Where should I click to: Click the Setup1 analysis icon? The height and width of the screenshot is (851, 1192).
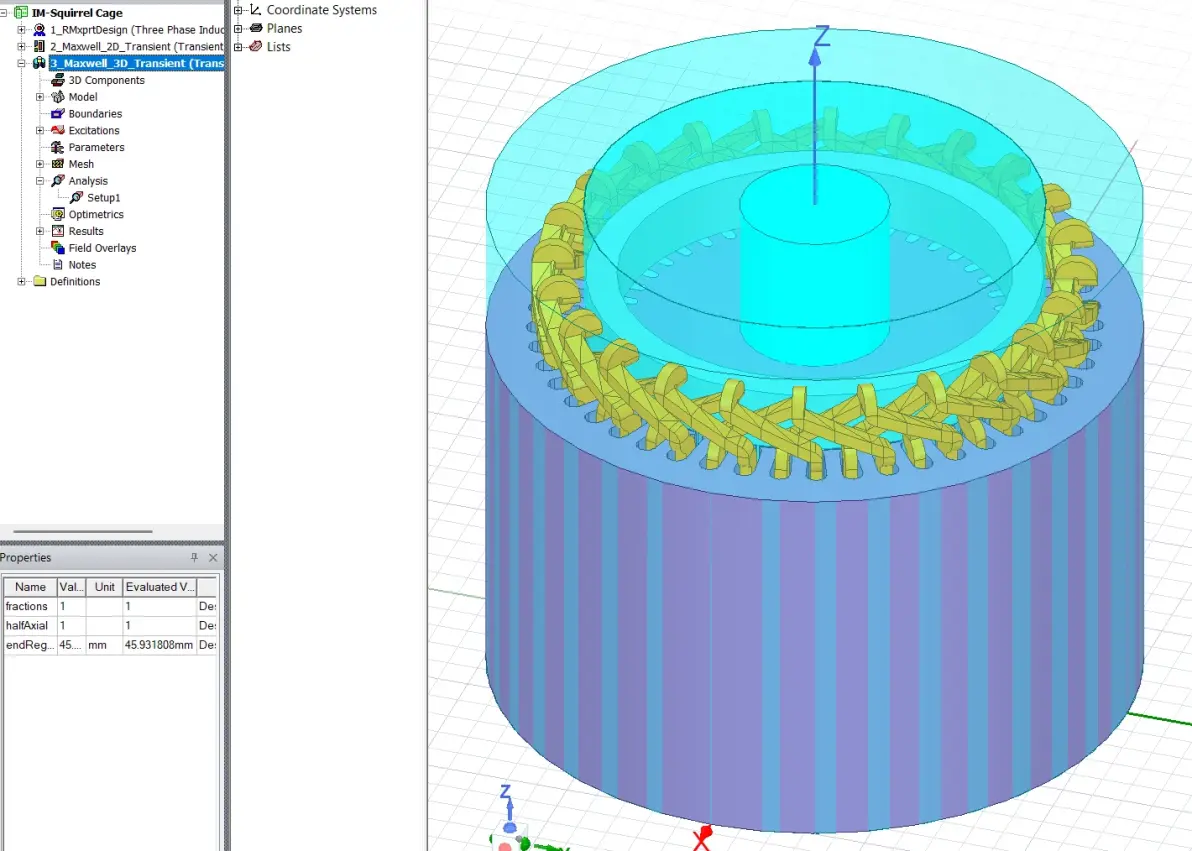(x=76, y=197)
